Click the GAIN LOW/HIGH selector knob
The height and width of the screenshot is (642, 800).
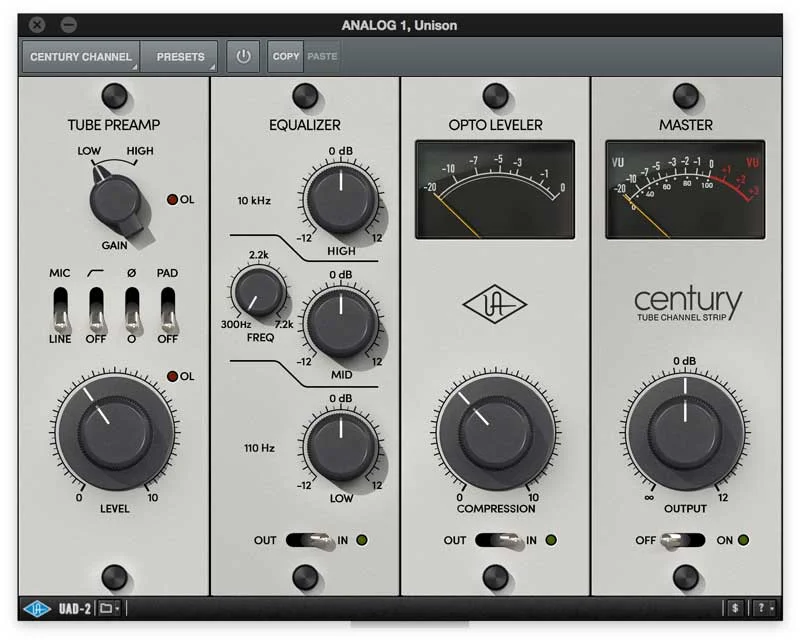pyautogui.click(x=115, y=202)
